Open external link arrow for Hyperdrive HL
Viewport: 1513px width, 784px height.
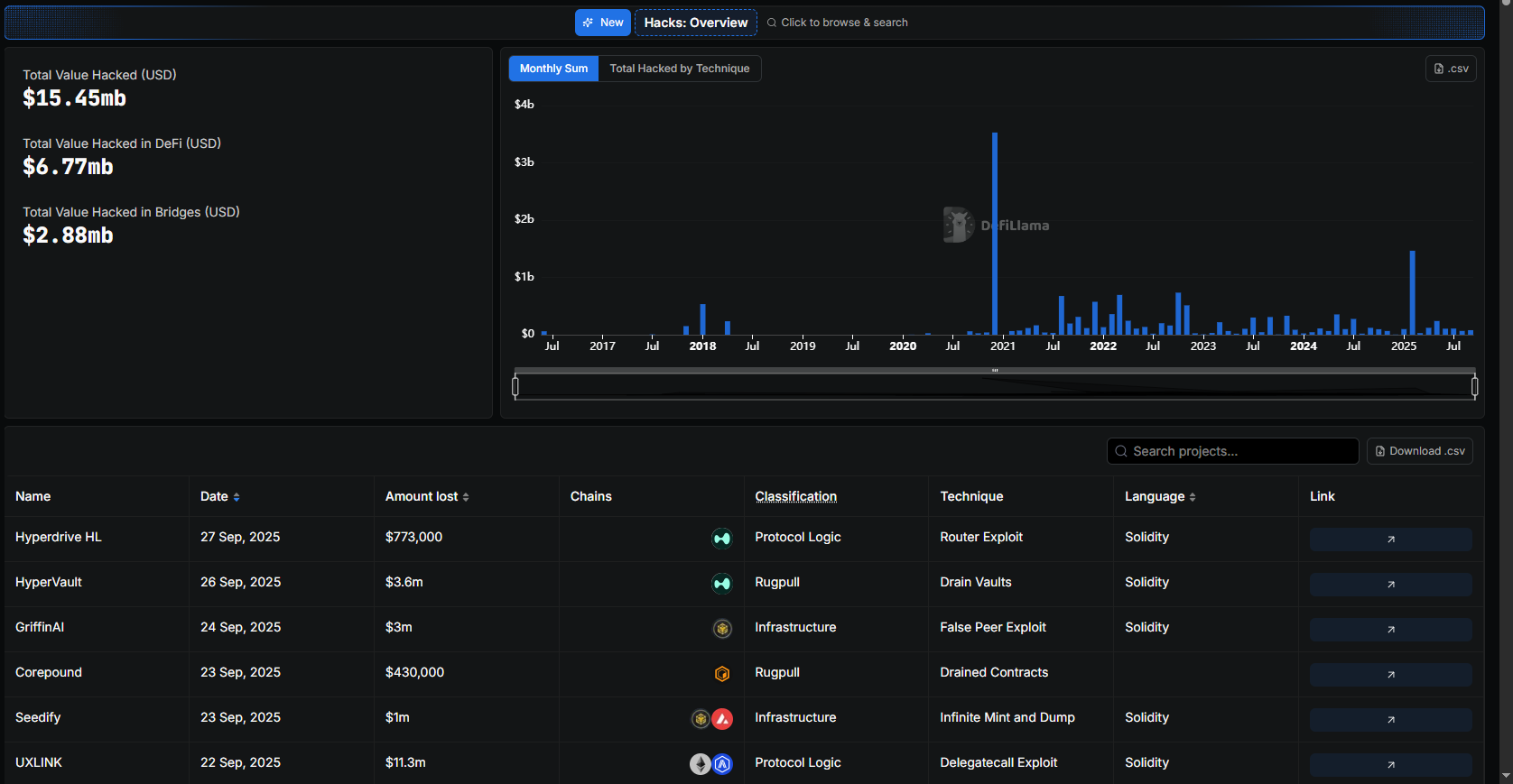tap(1390, 540)
